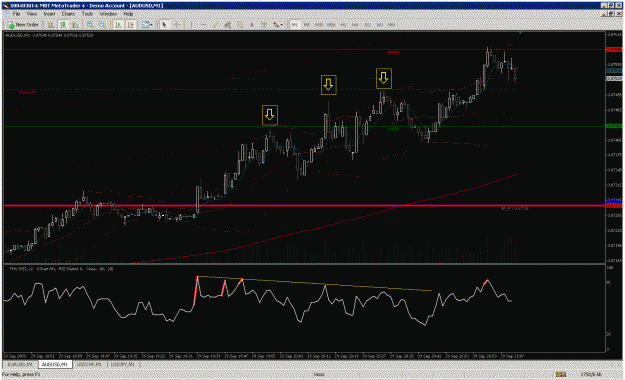Set timeframe to M5
The image size is (625, 380).
(x=307, y=25)
